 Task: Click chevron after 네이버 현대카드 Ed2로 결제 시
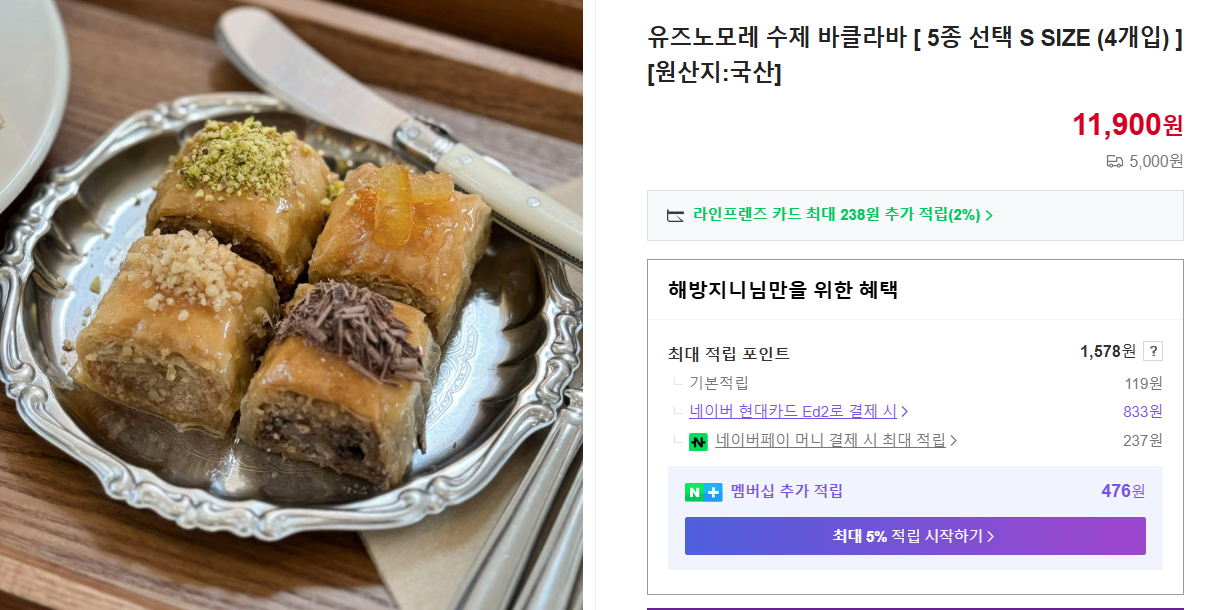coord(904,411)
